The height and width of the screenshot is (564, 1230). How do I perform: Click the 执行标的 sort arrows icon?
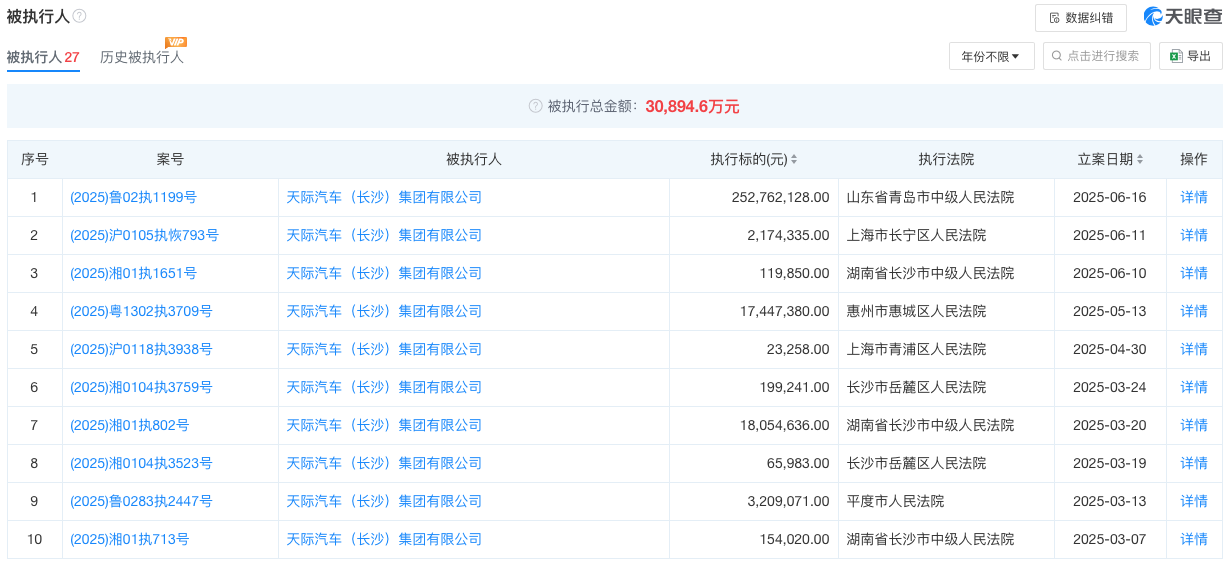pyautogui.click(x=794, y=160)
